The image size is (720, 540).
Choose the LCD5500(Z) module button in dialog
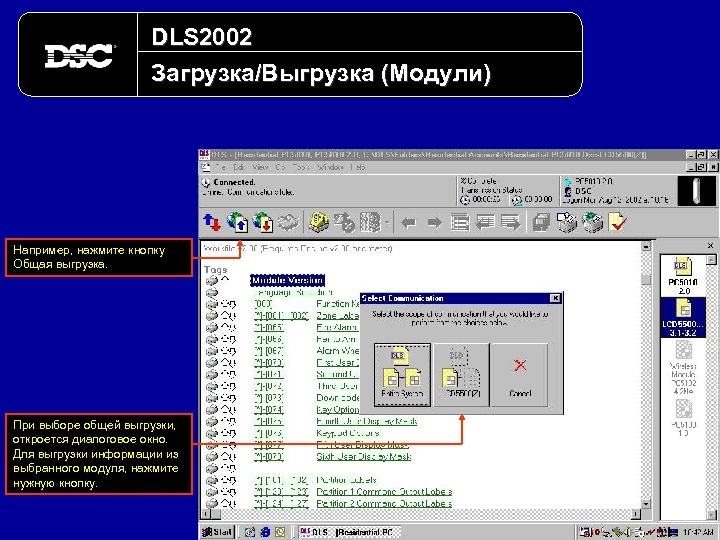click(x=461, y=375)
